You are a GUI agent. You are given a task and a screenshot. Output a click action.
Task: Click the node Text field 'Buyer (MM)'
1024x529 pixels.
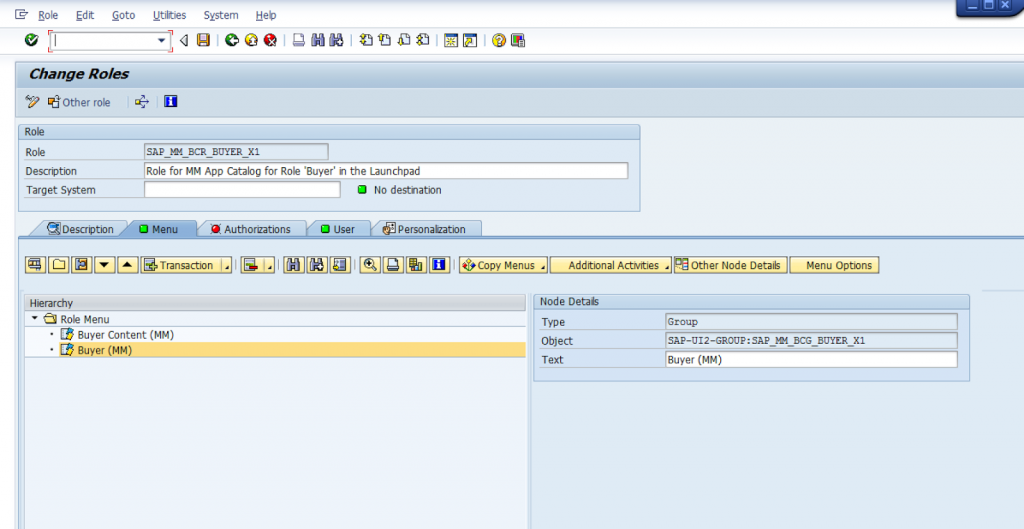pyautogui.click(x=811, y=360)
